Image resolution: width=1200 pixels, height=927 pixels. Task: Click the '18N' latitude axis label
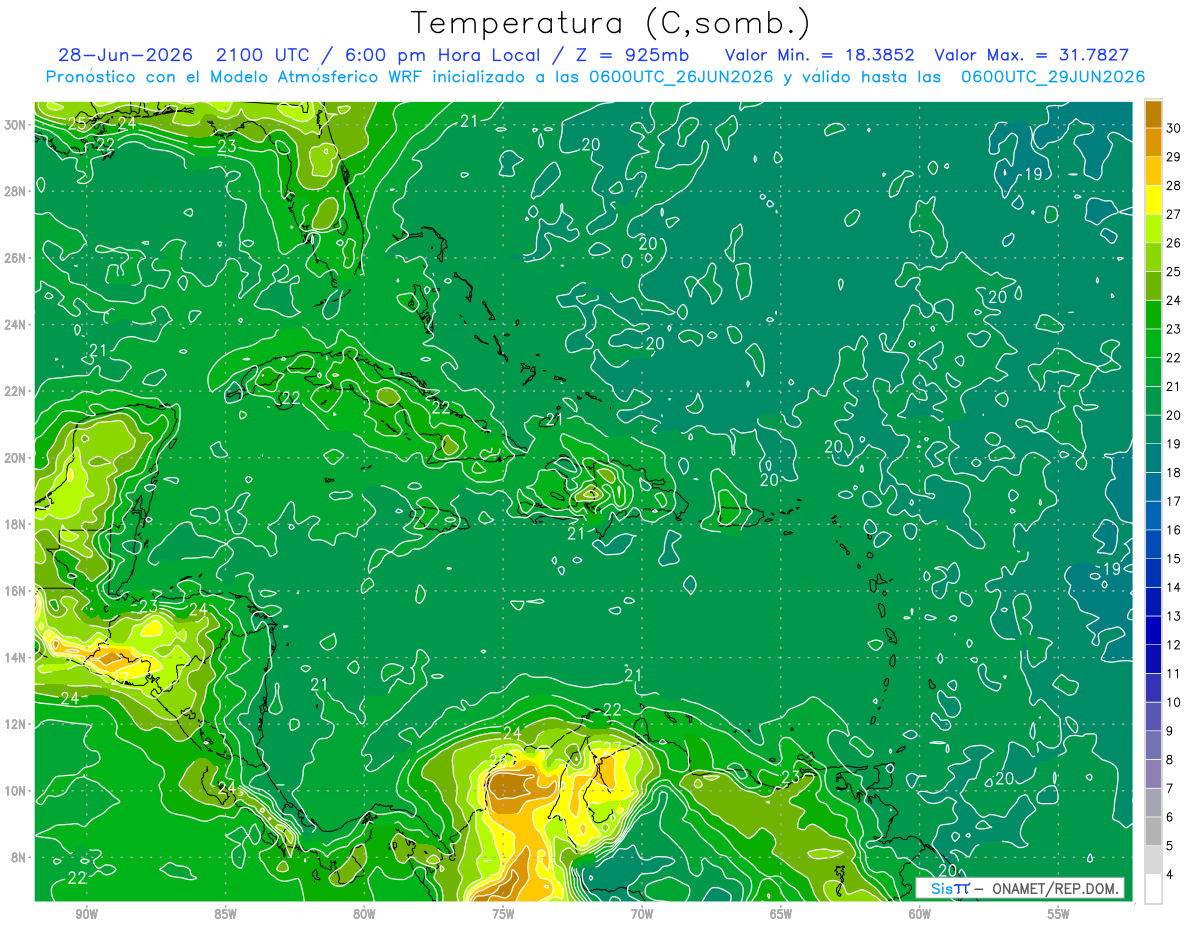[x=17, y=524]
